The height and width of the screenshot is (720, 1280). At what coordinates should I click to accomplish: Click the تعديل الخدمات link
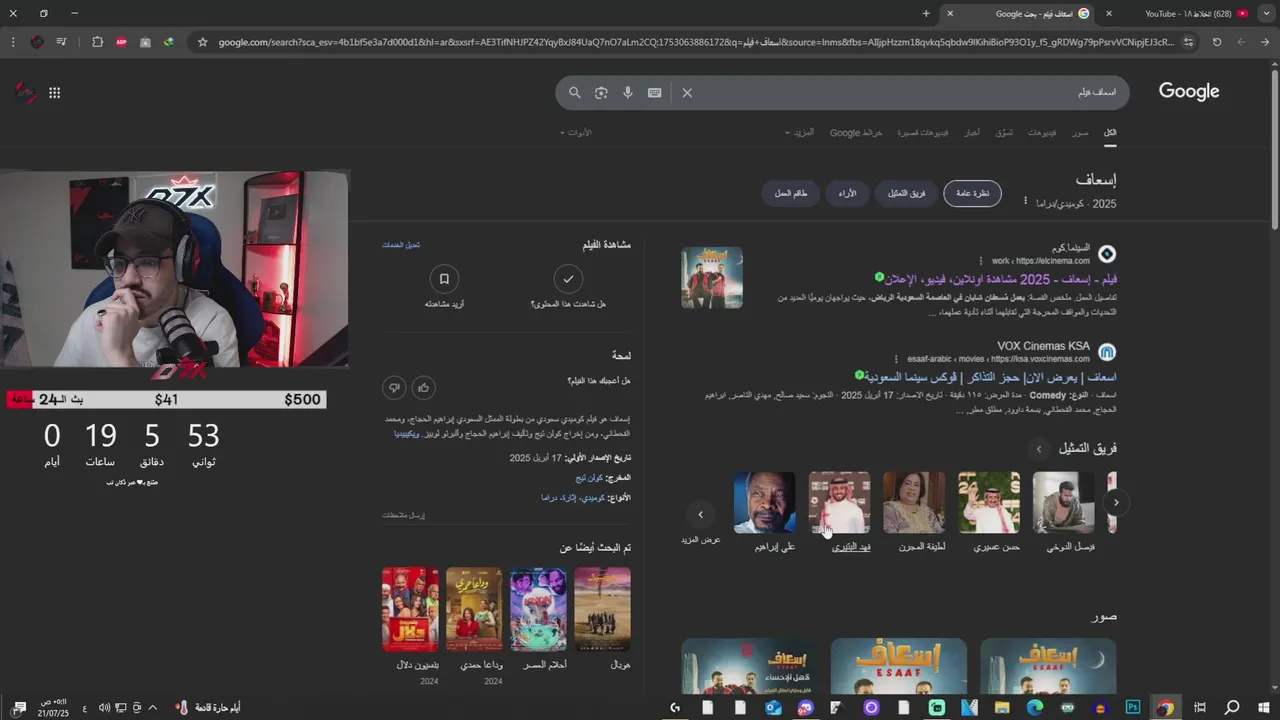tap(401, 245)
